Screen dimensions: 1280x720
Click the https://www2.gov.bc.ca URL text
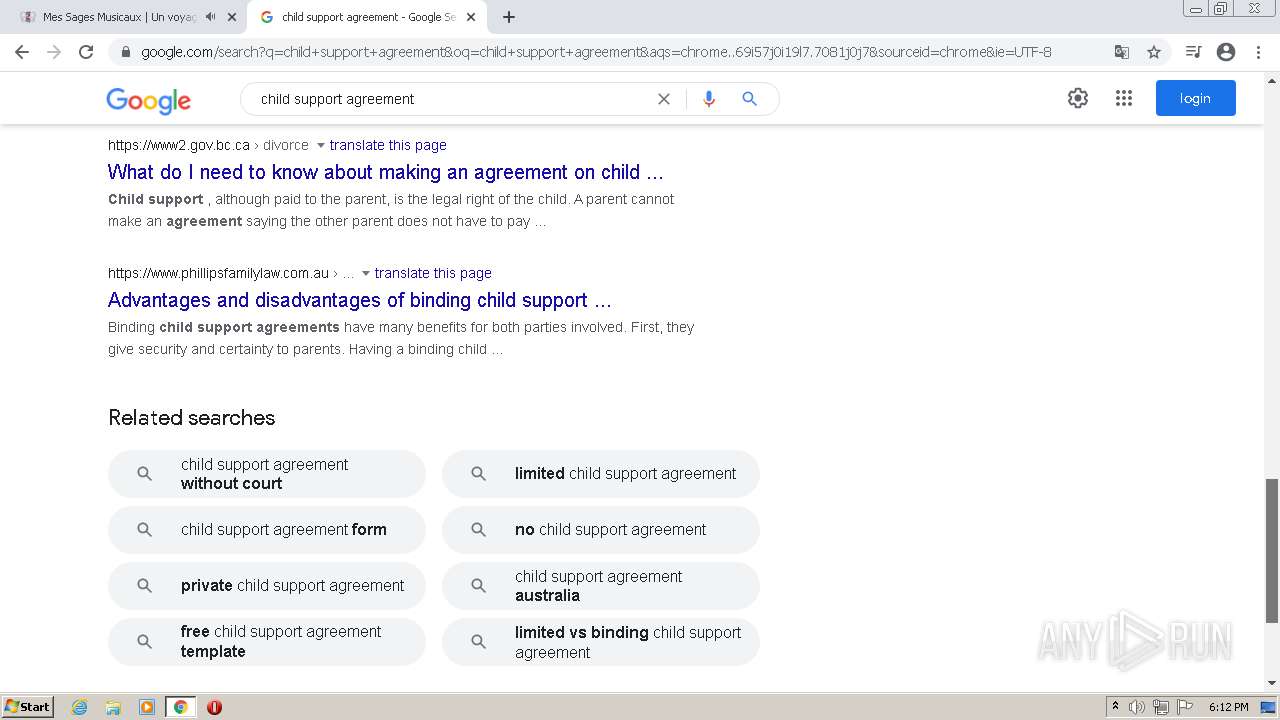tap(179, 145)
